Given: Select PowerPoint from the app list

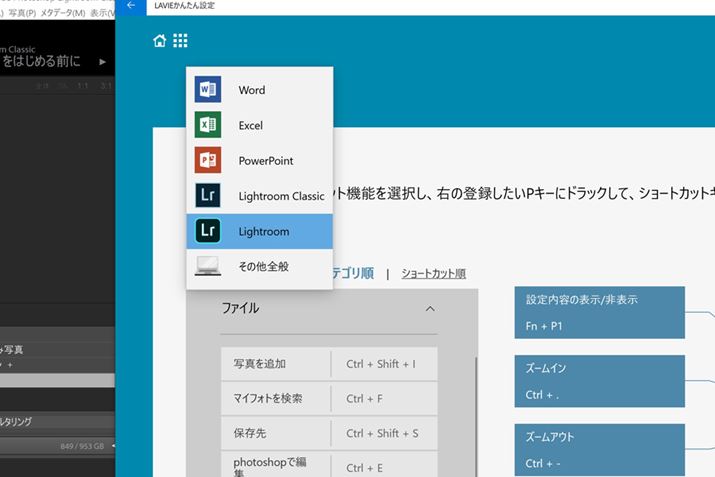Looking at the screenshot, I should point(259,161).
